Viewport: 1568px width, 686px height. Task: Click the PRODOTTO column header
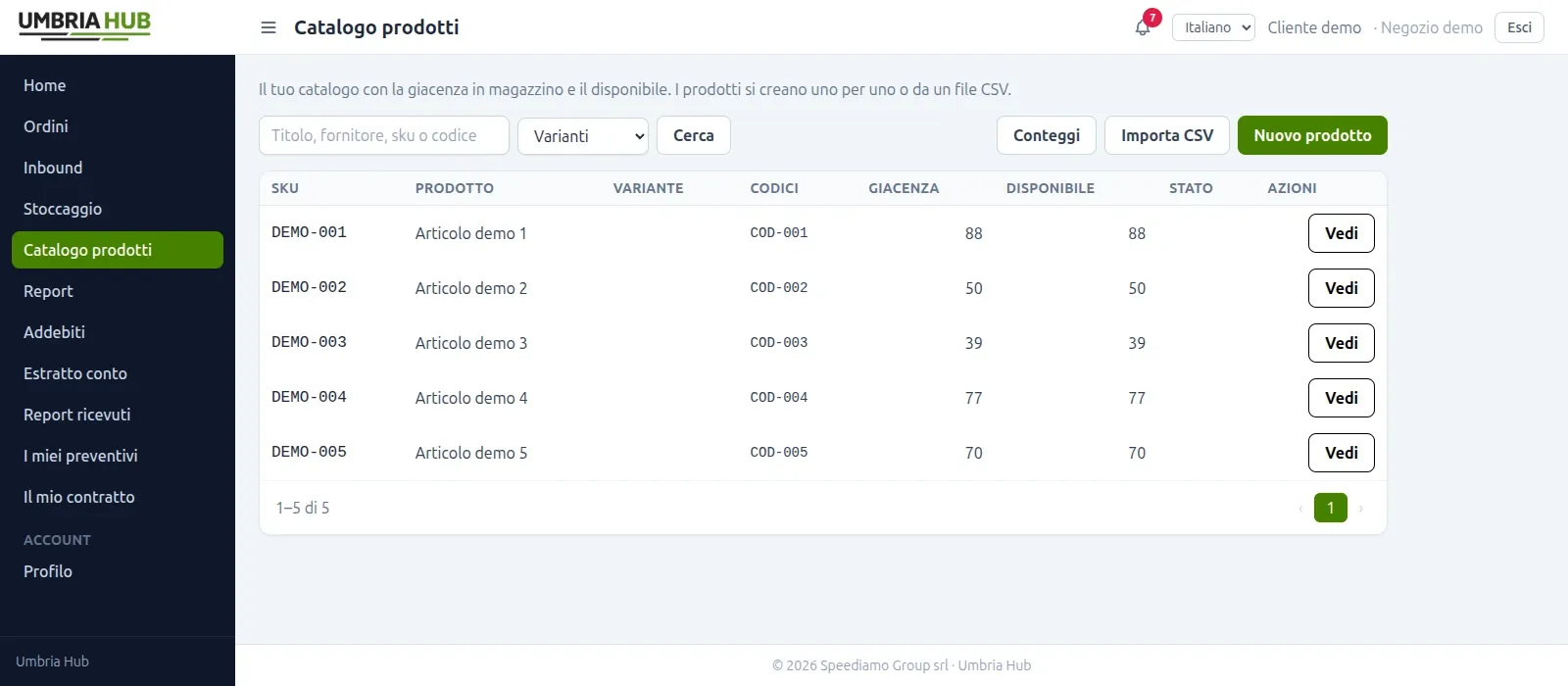point(455,188)
